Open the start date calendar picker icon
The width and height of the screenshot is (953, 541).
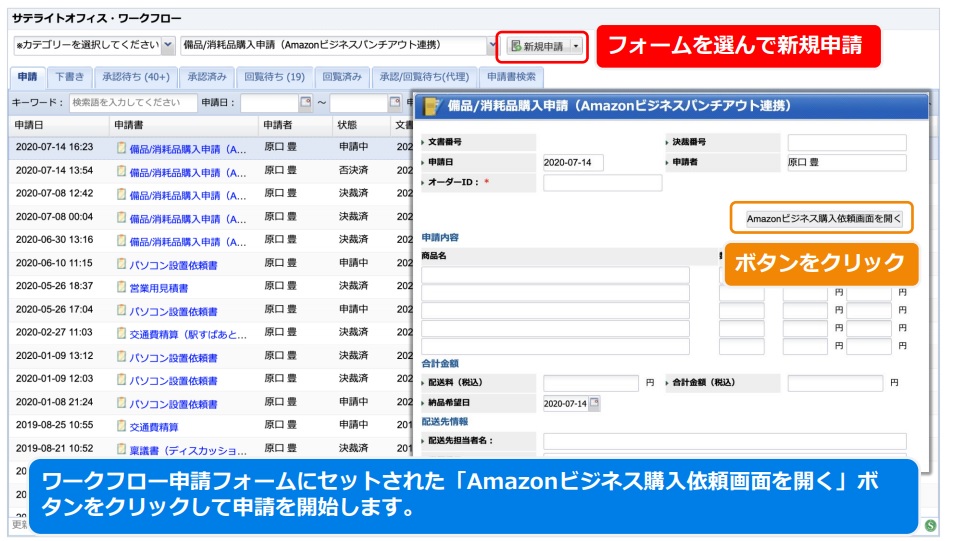pyautogui.click(x=306, y=103)
